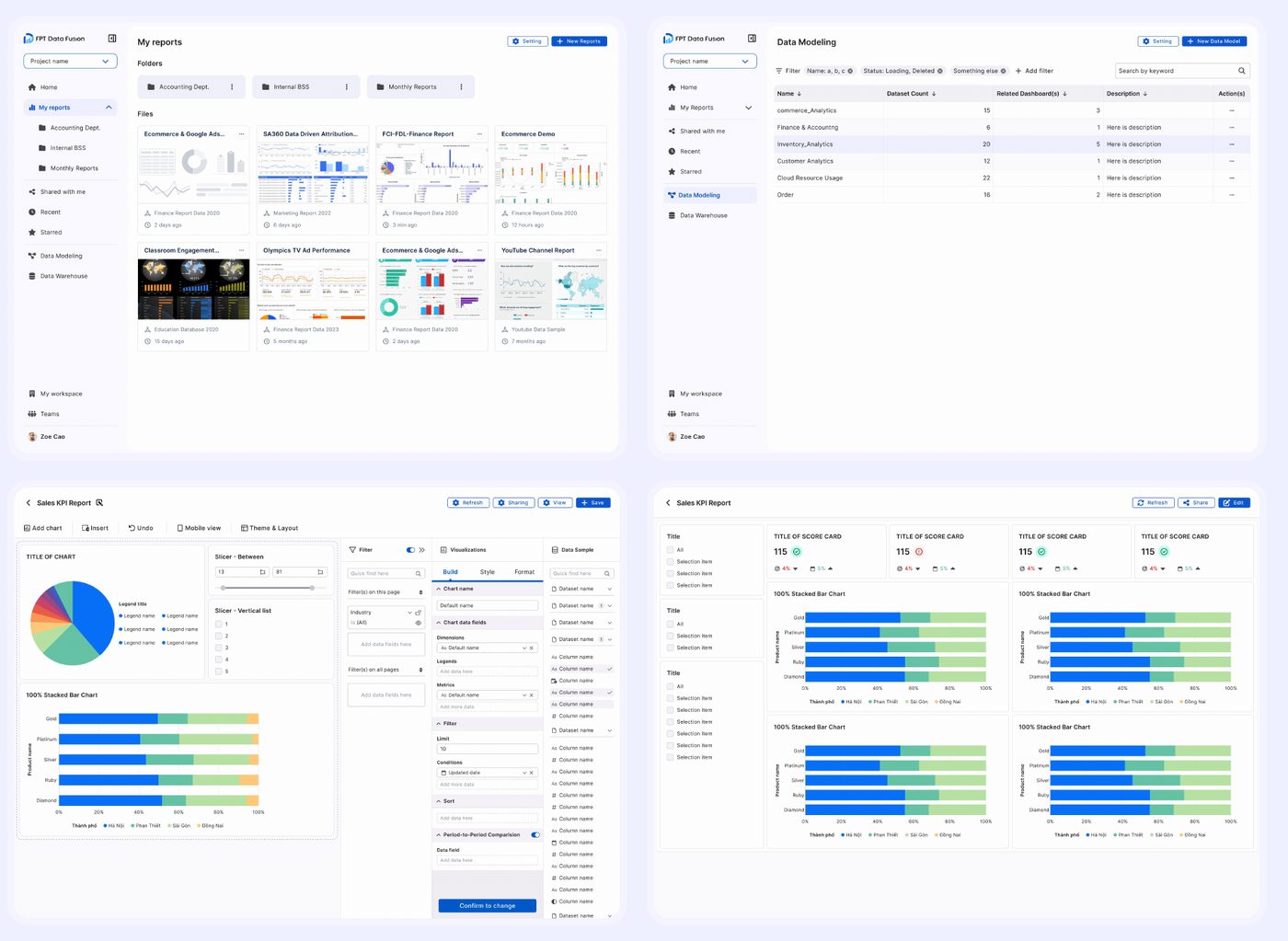Open Project name dropdown on Data Modeling page
The height and width of the screenshot is (941, 1288).
point(710,62)
